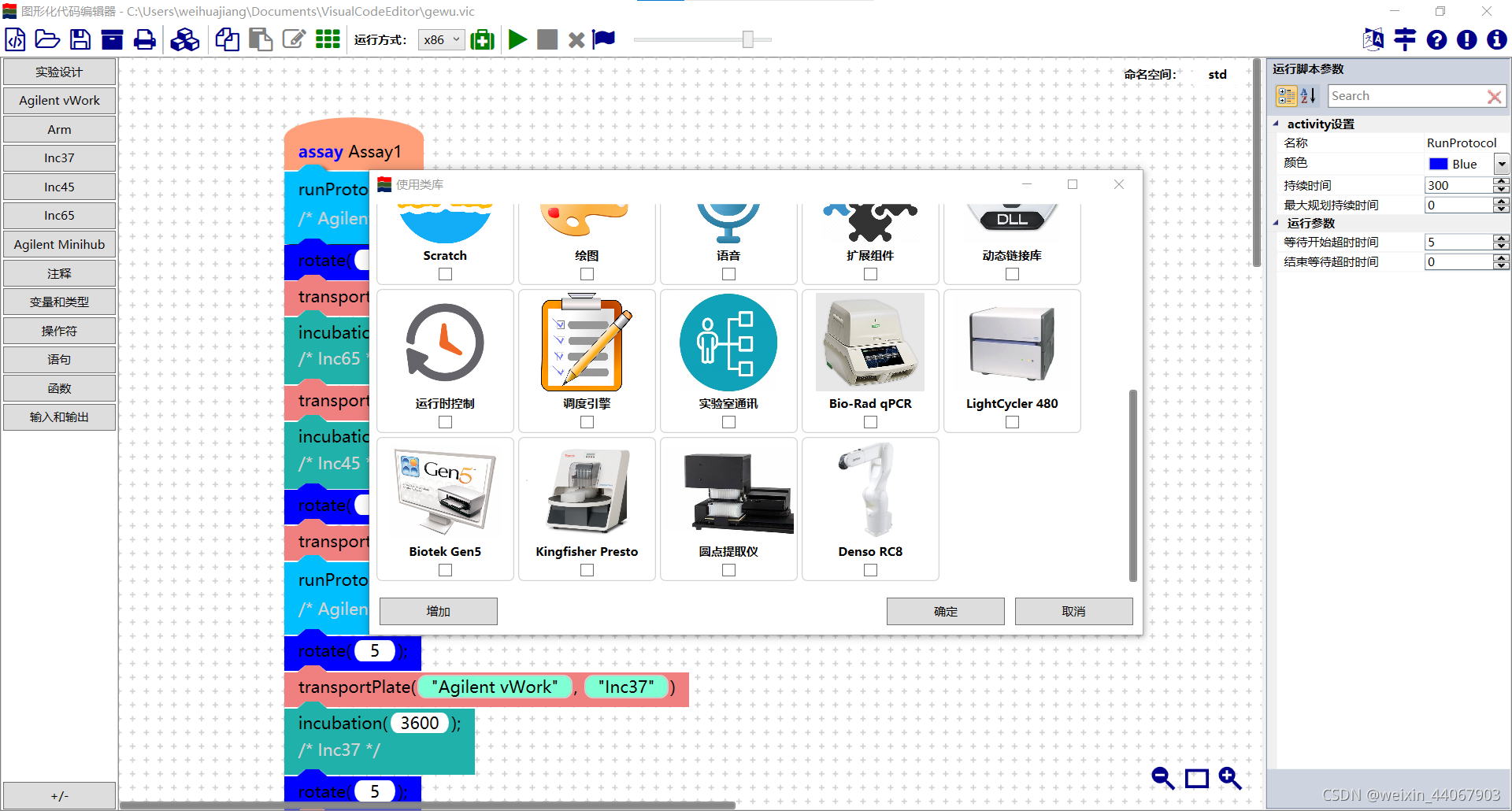Zoom in with the plus magnifier icon
This screenshot has height=811, width=1512.
coord(1230,779)
